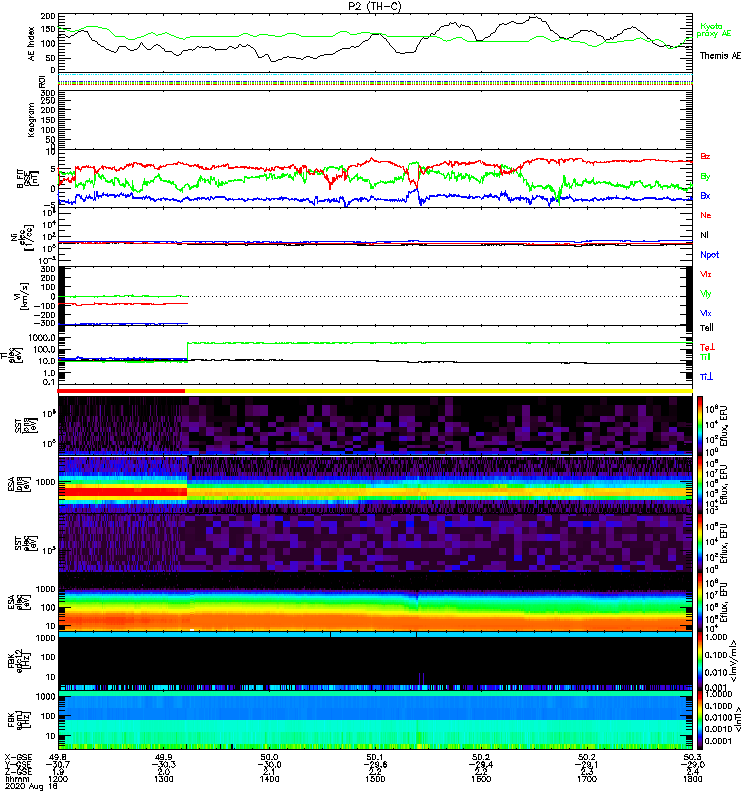This screenshot has width=750, height=800.
Task: Click the Y-GSE value -29.0
Action: [692, 764]
